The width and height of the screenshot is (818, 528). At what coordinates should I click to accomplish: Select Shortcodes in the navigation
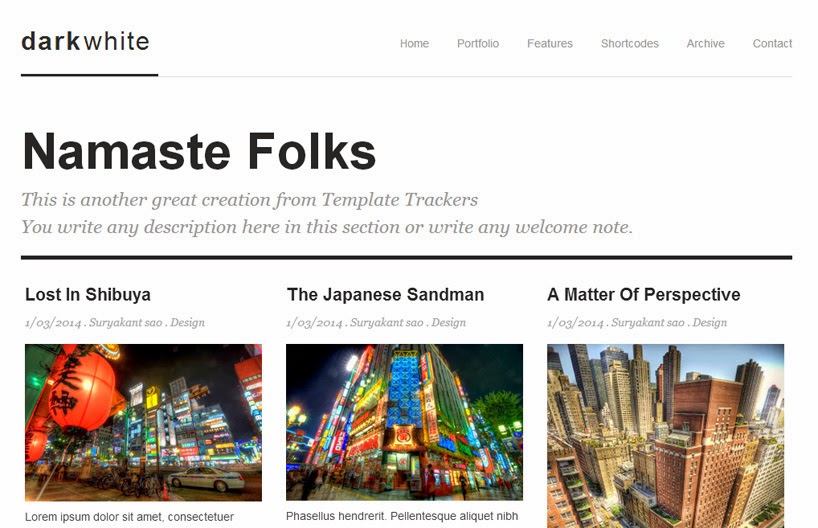pos(629,43)
